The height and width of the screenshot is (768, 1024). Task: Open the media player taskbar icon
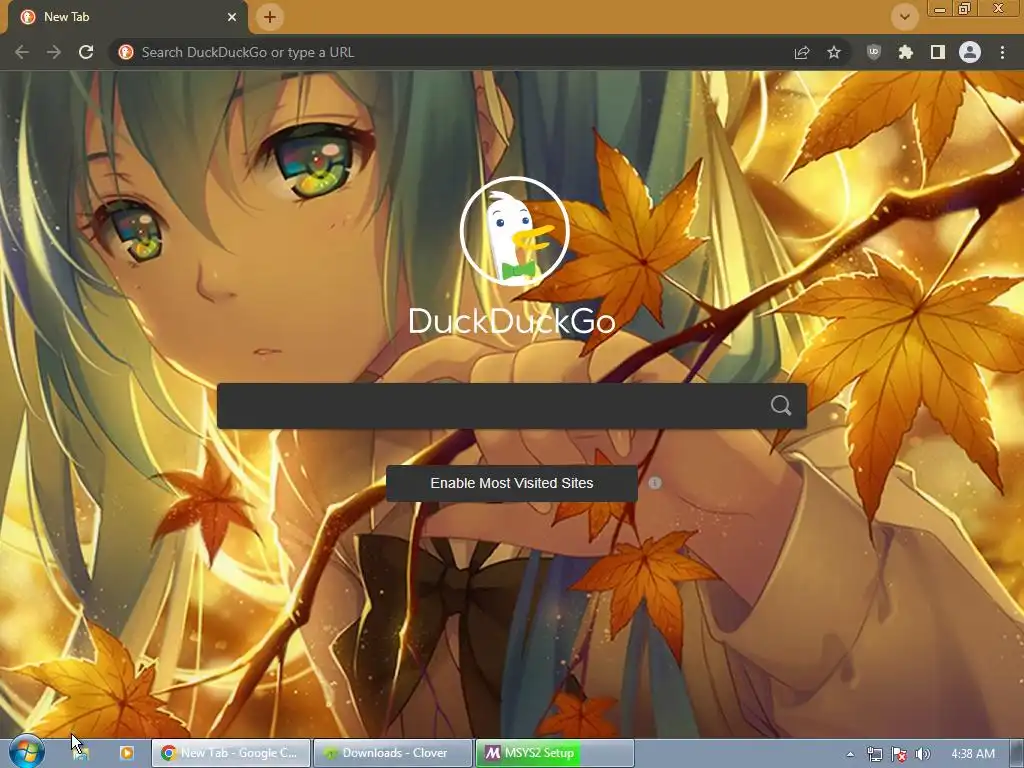(x=127, y=753)
